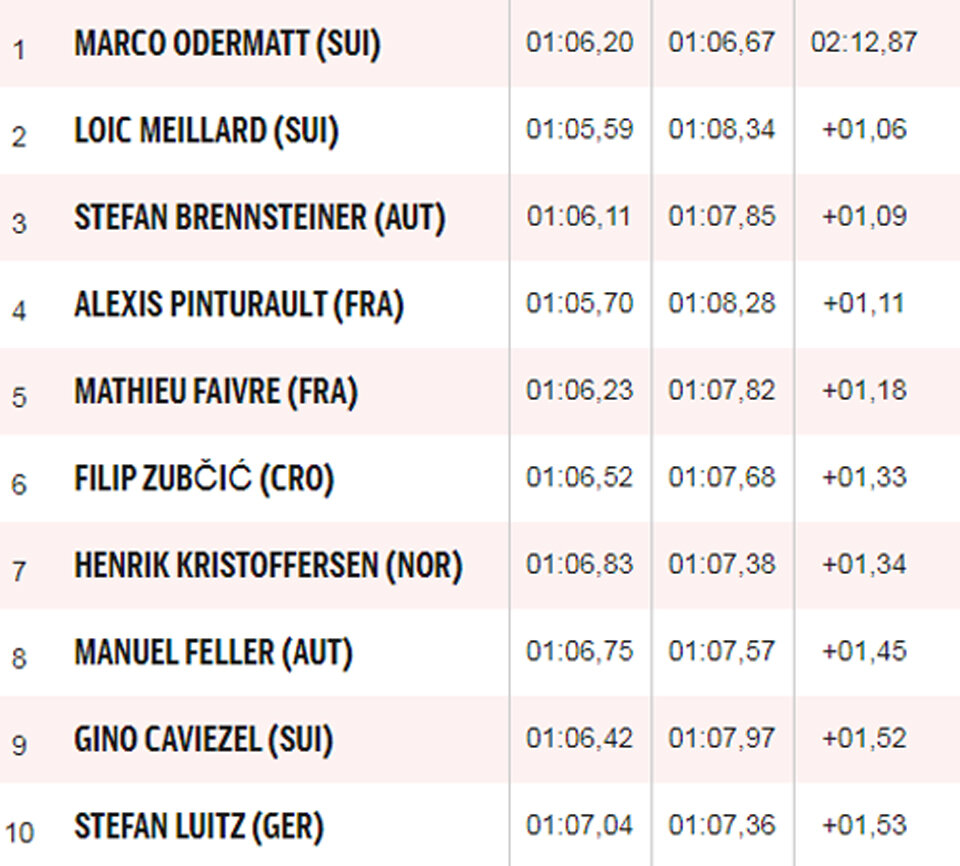
Task: Click Faivre's first run time 01:06,23
Action: (579, 390)
